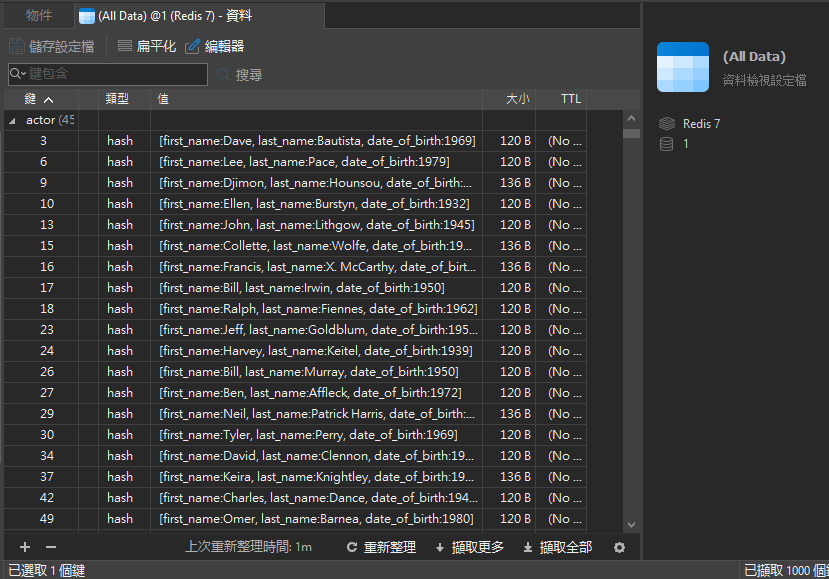Image resolution: width=829 pixels, height=579 pixels.
Task: Click the database 1 cylinder icon
Action: pos(667,144)
